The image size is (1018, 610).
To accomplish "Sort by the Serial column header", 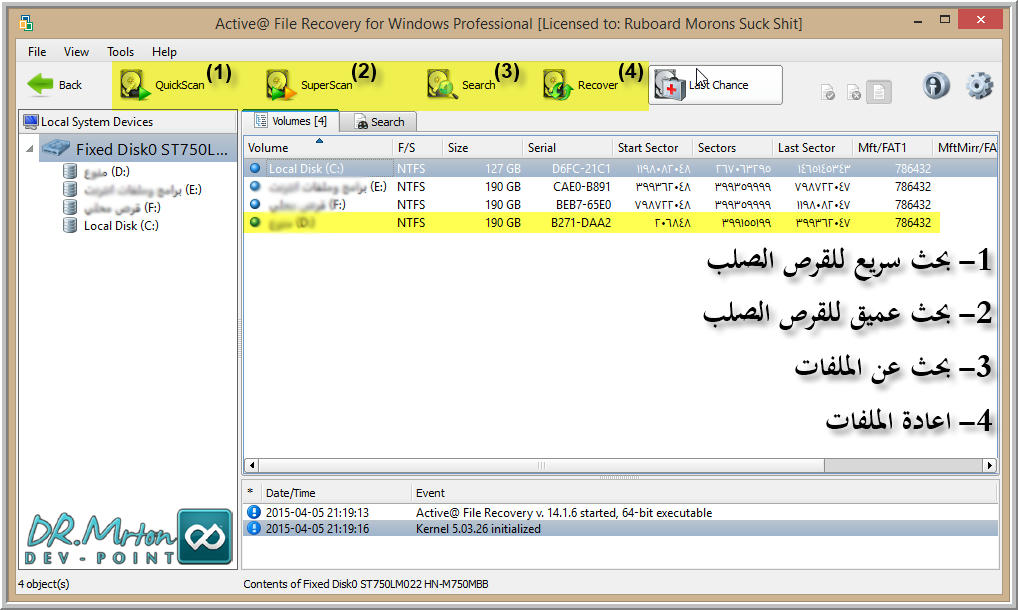I will (567, 148).
